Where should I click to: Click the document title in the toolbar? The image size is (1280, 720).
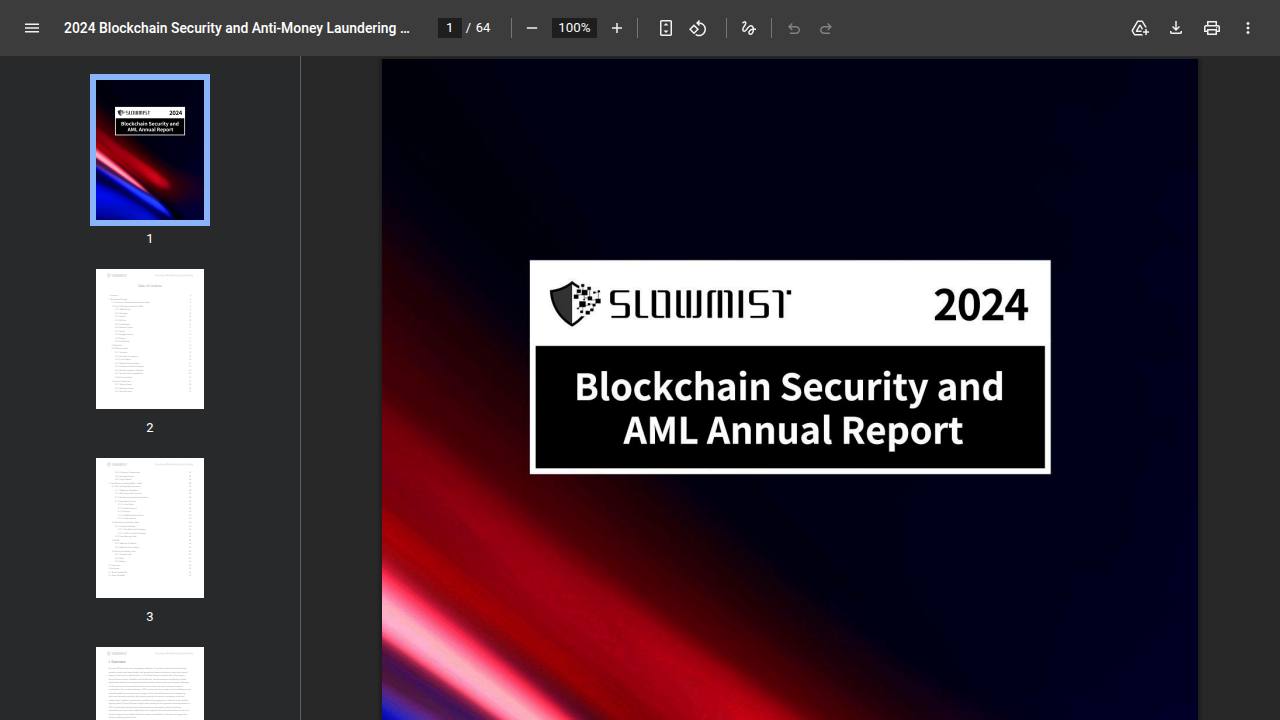[x=237, y=28]
